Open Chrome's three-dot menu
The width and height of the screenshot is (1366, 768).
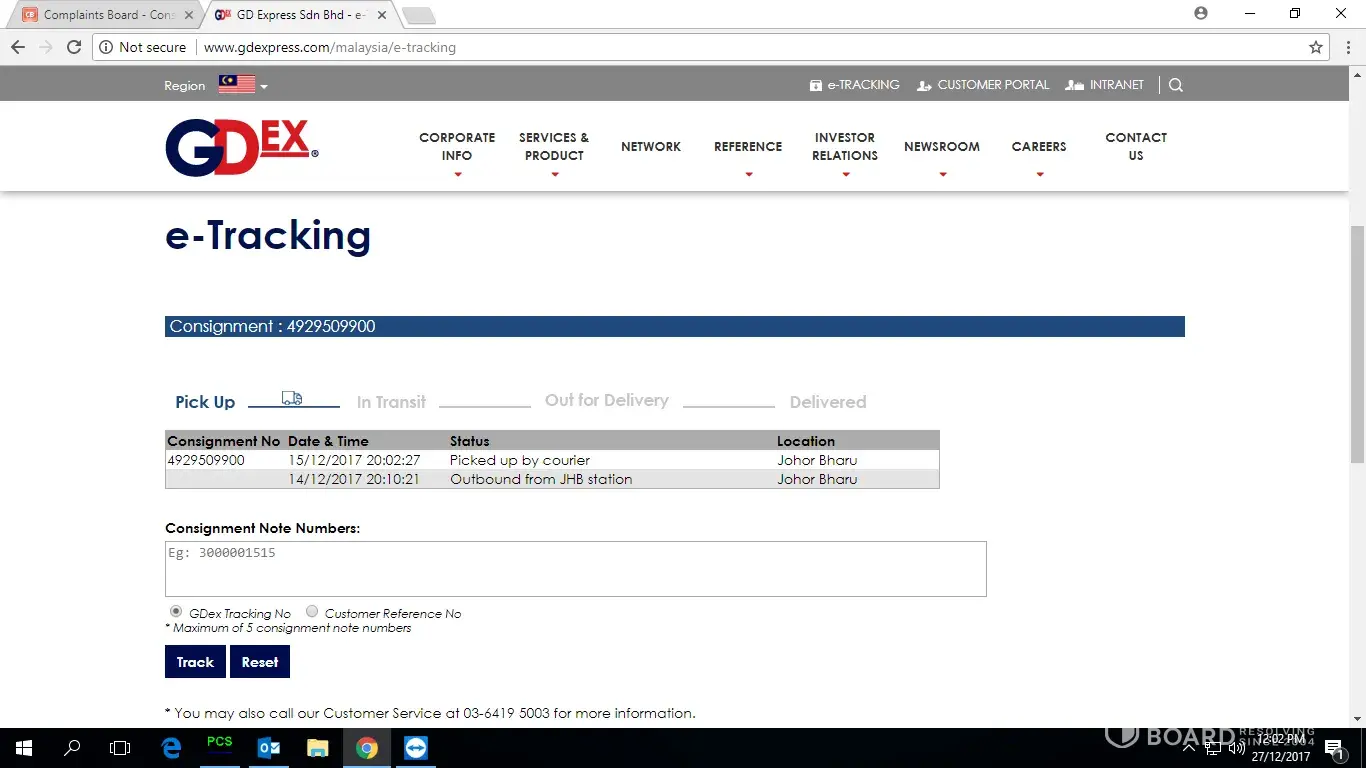(1347, 47)
